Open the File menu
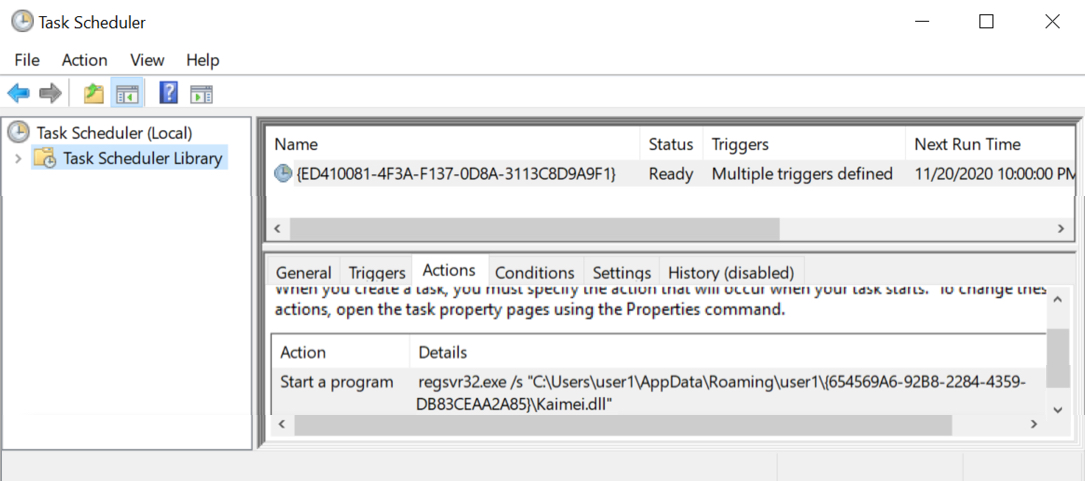The width and height of the screenshot is (1085, 481). click(x=27, y=60)
